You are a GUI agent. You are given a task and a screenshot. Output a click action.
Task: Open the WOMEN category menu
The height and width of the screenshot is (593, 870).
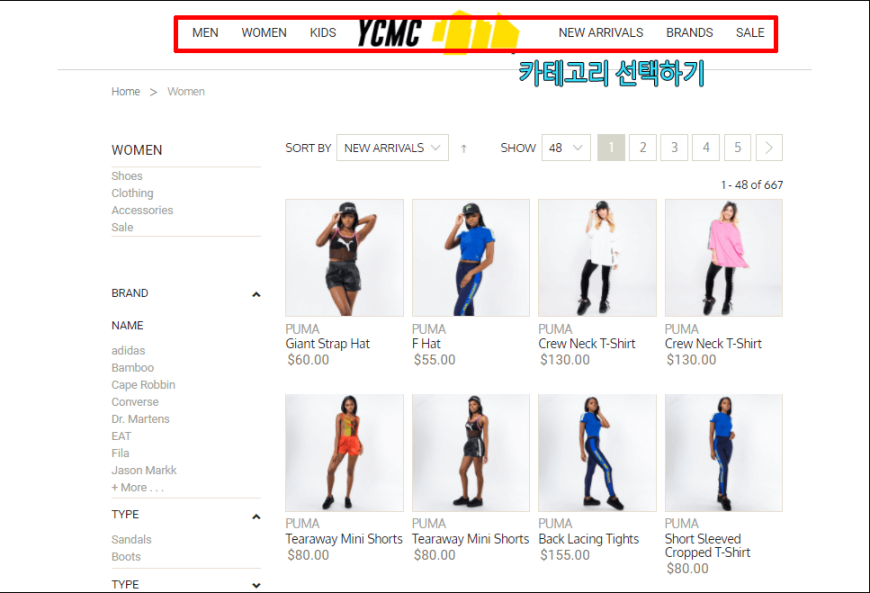(x=264, y=33)
